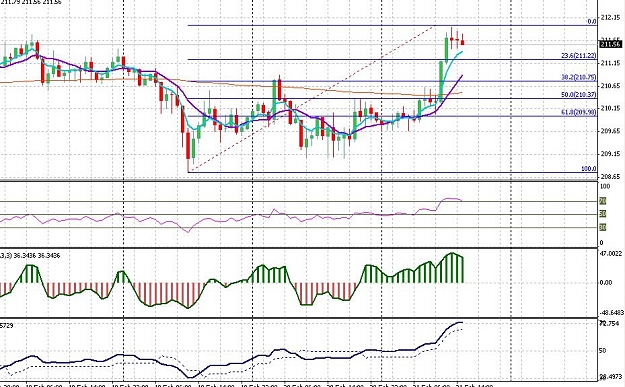Click the 47.0022 histogram scale maximum
This screenshot has height=387, width=625.
611,253
